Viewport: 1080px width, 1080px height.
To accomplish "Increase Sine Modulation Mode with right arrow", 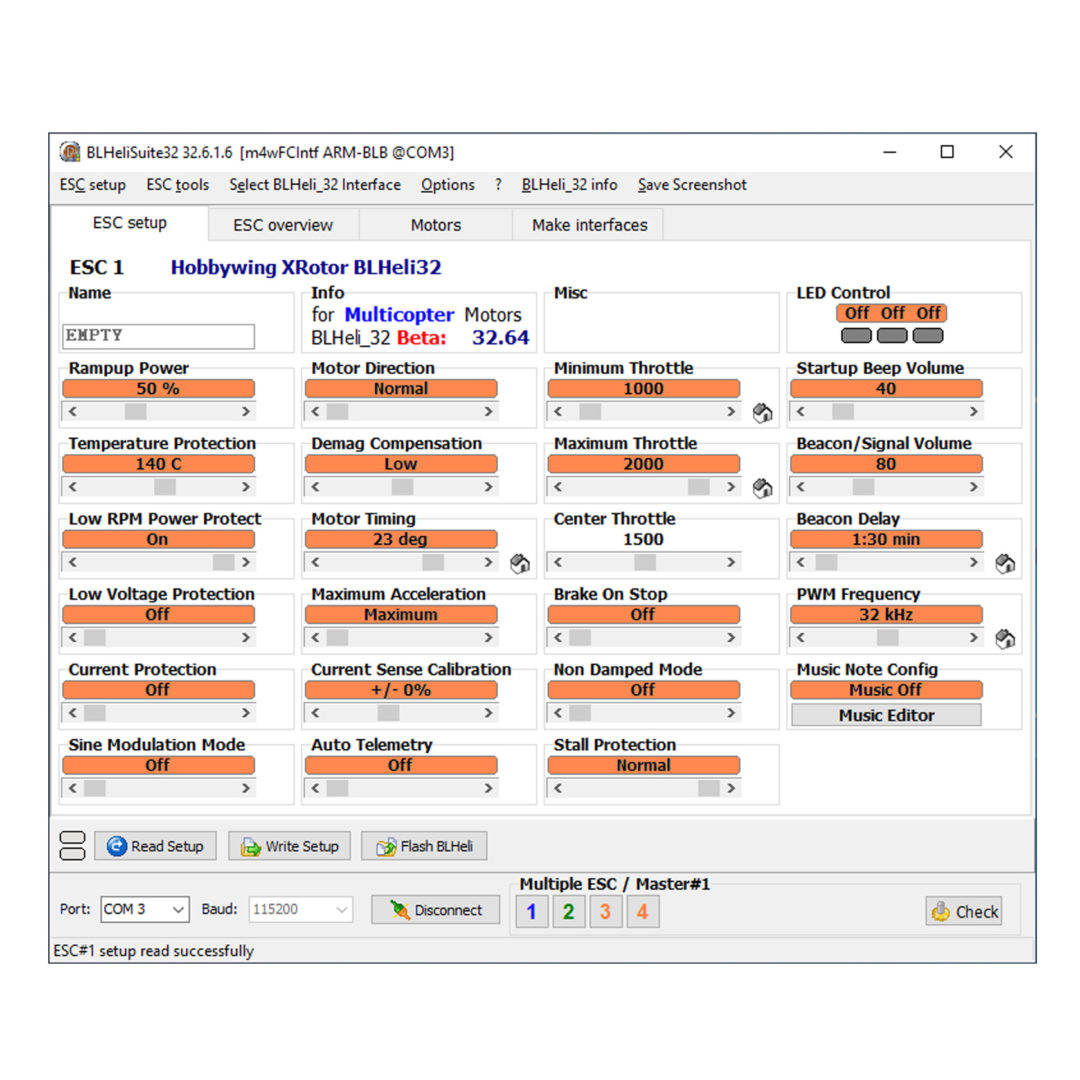I will (246, 788).
